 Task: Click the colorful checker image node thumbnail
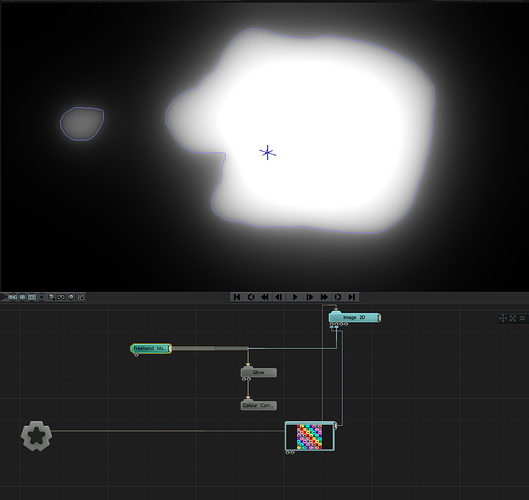[310, 437]
